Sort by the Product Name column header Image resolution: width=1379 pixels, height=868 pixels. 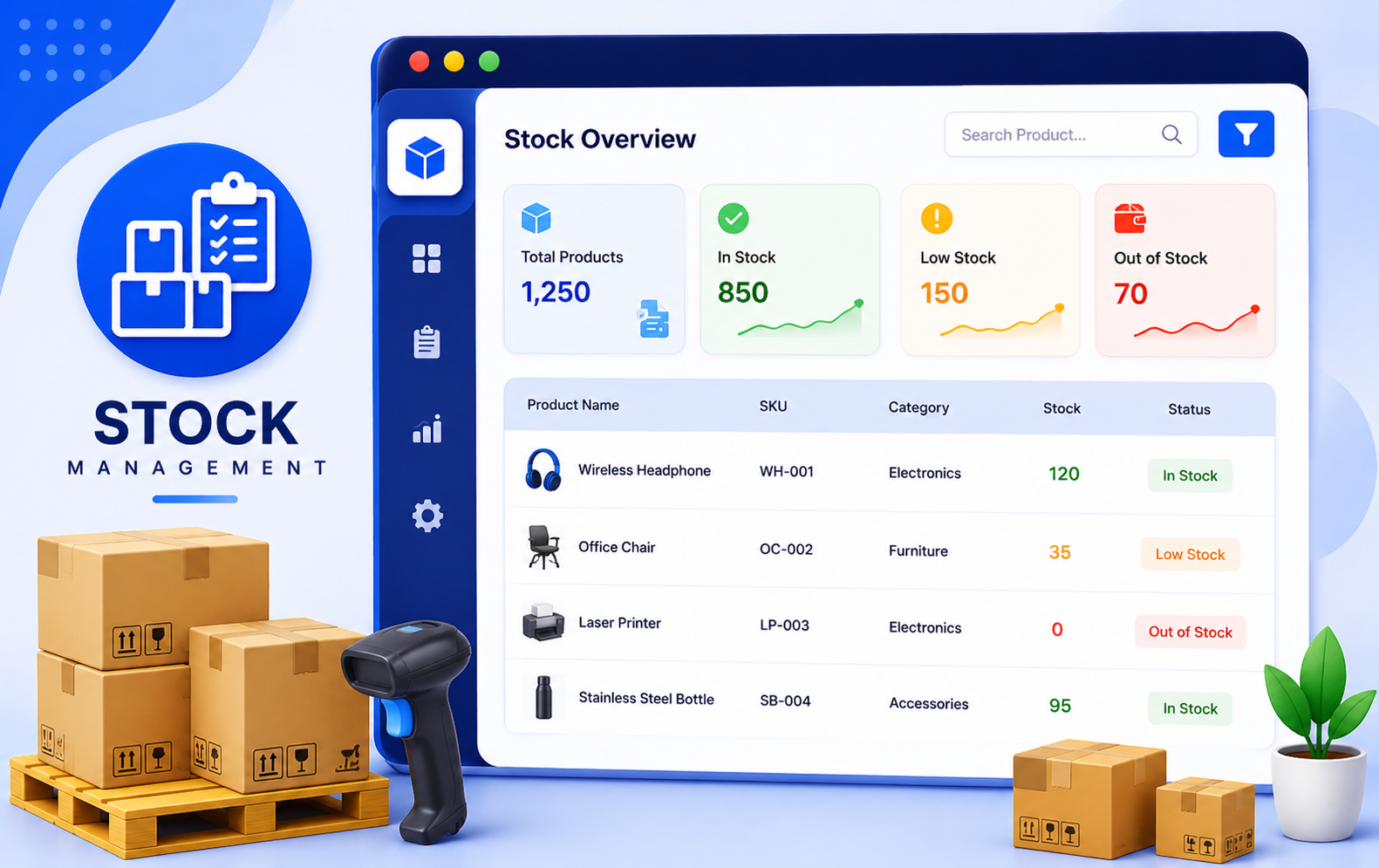click(573, 405)
